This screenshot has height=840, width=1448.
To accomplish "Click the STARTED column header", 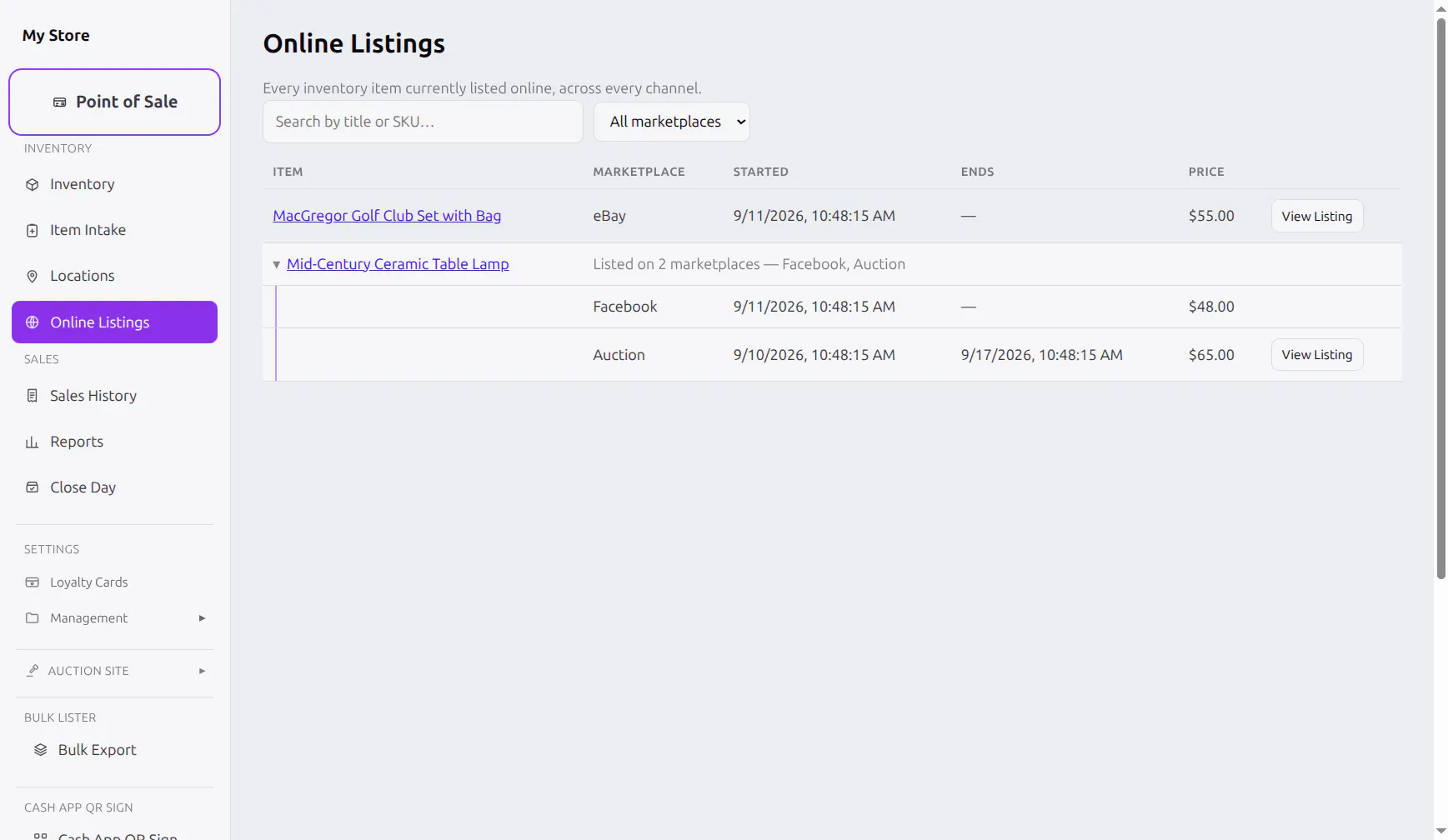I will click(761, 172).
